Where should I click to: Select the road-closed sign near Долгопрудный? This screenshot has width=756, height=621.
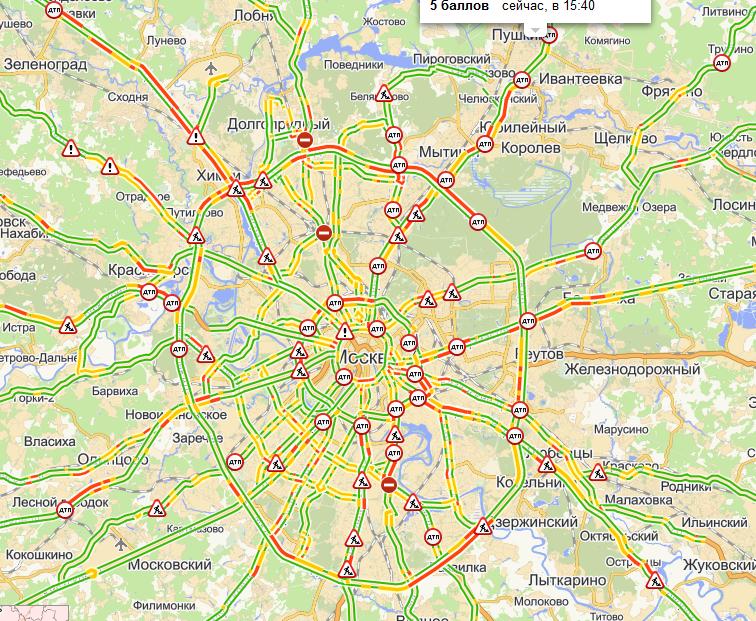point(304,140)
